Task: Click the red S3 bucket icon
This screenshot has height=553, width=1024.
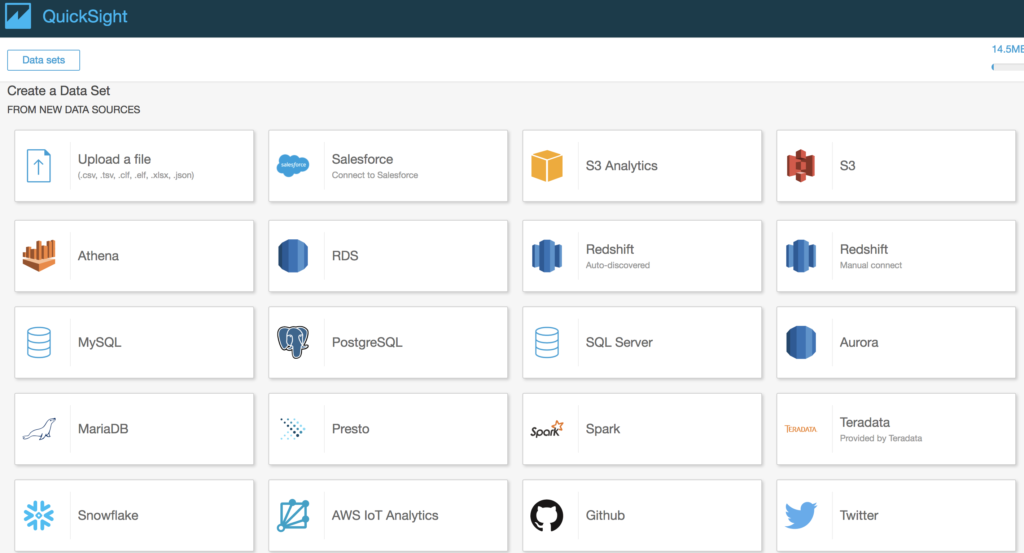Action: point(800,166)
